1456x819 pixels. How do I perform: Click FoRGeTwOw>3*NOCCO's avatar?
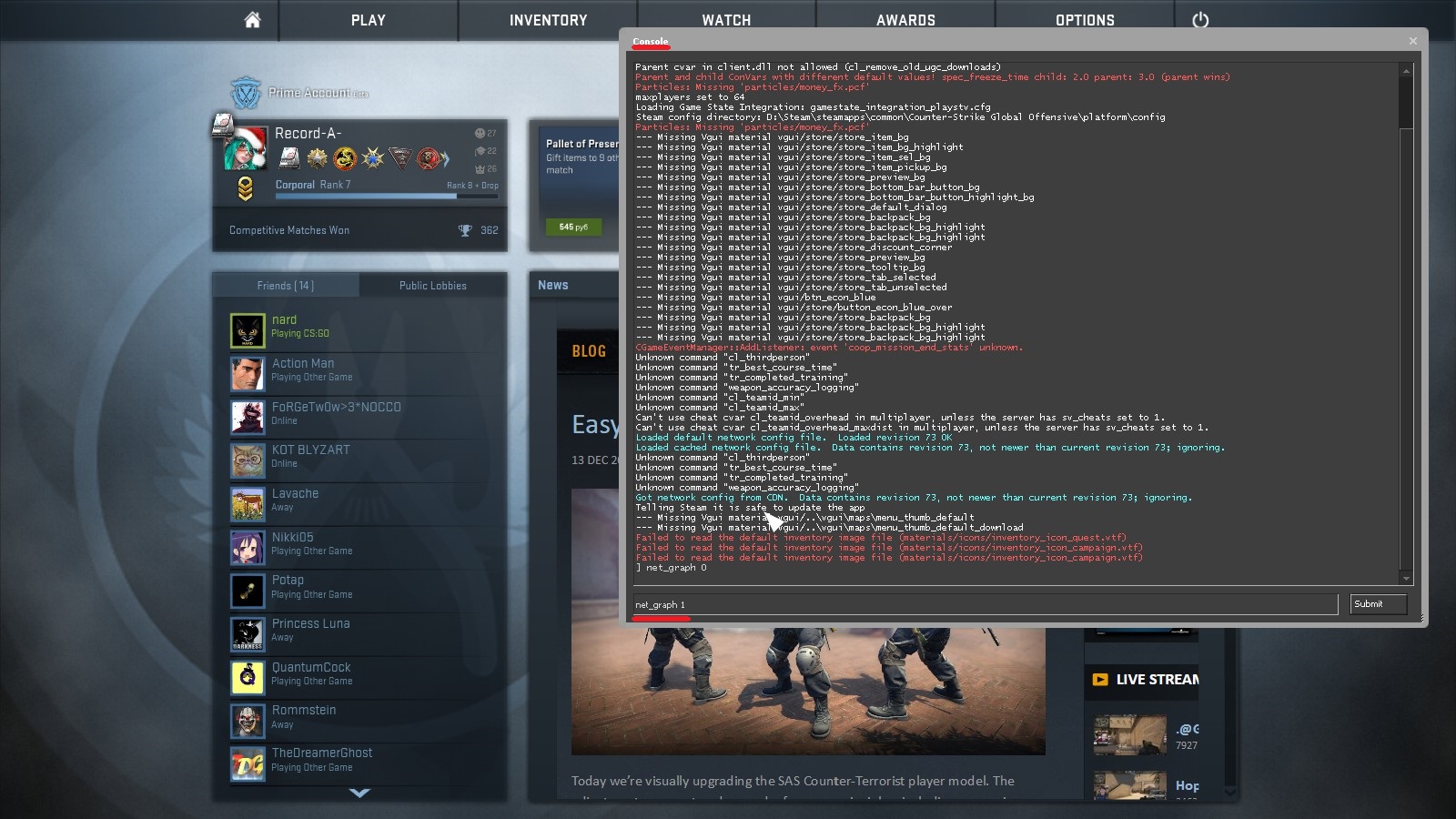248,418
